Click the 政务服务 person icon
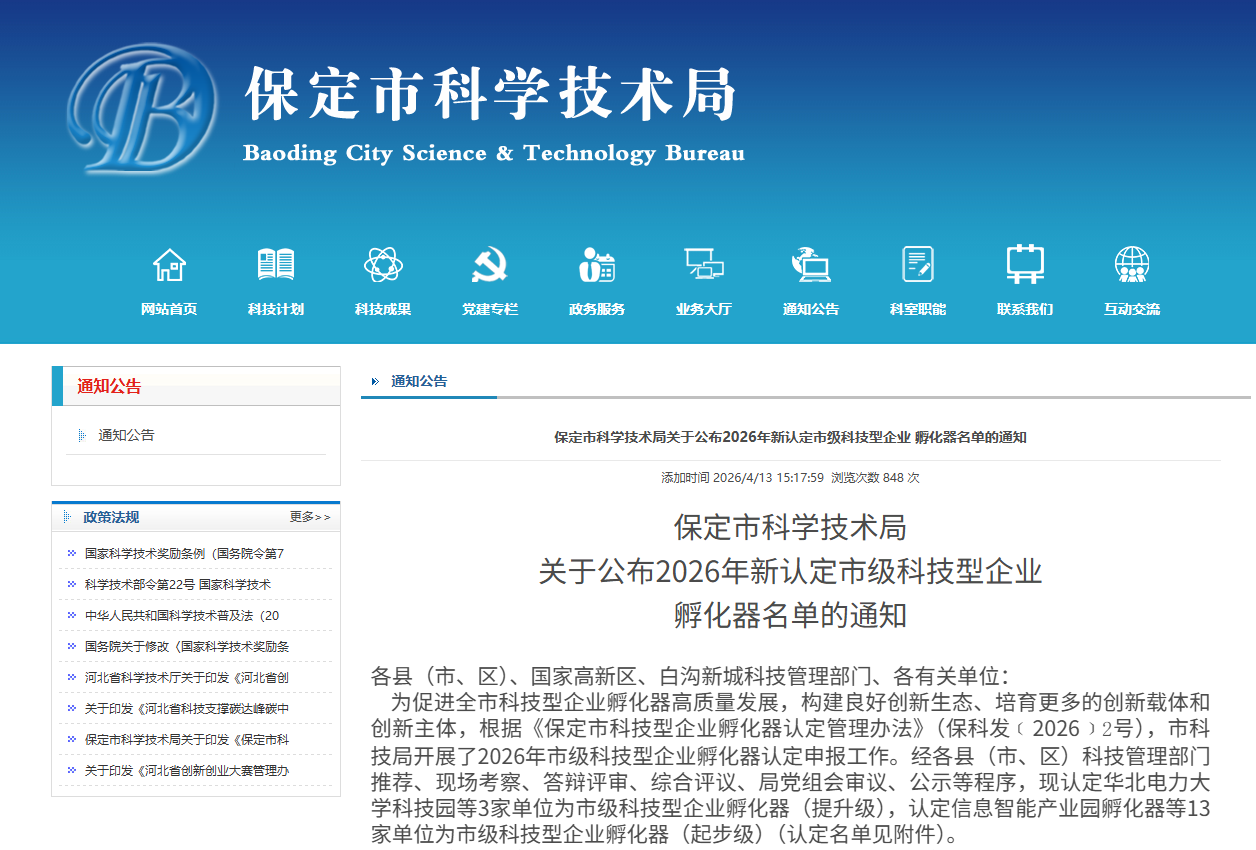Viewport: 1256px width, 850px height. click(597, 265)
